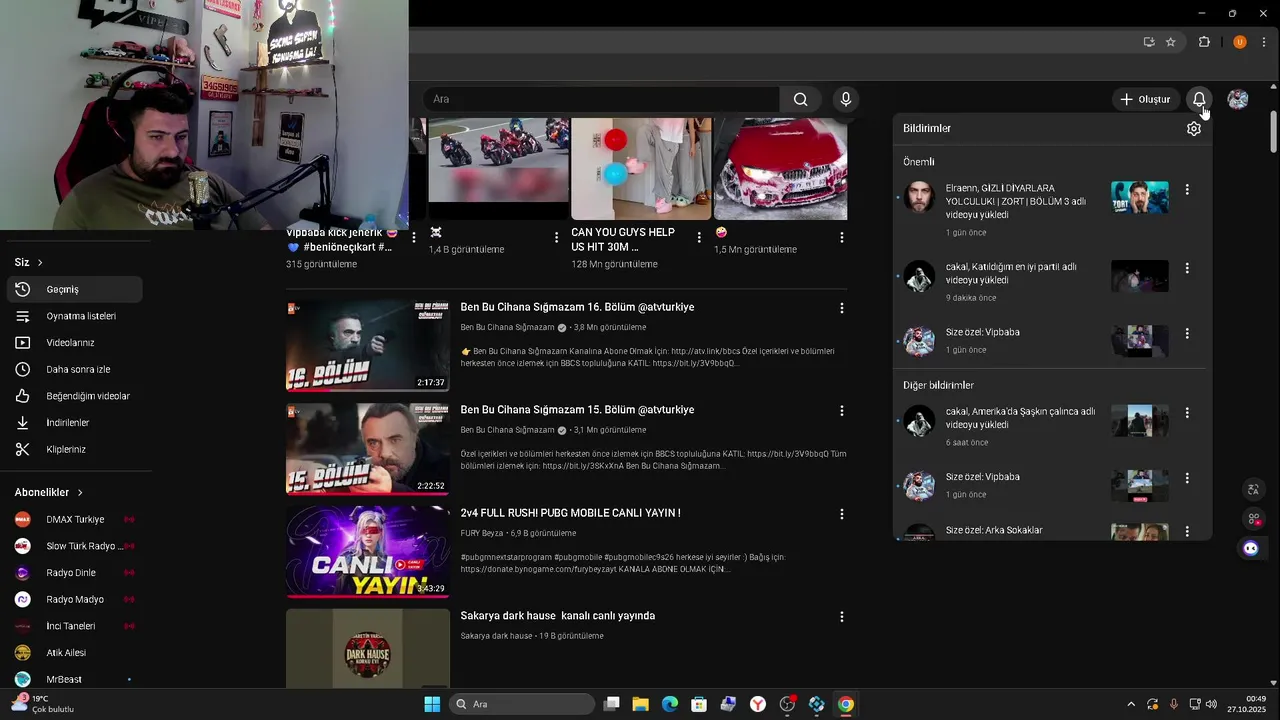Click the notifications bell icon
The image size is (1280, 720).
1199,99
